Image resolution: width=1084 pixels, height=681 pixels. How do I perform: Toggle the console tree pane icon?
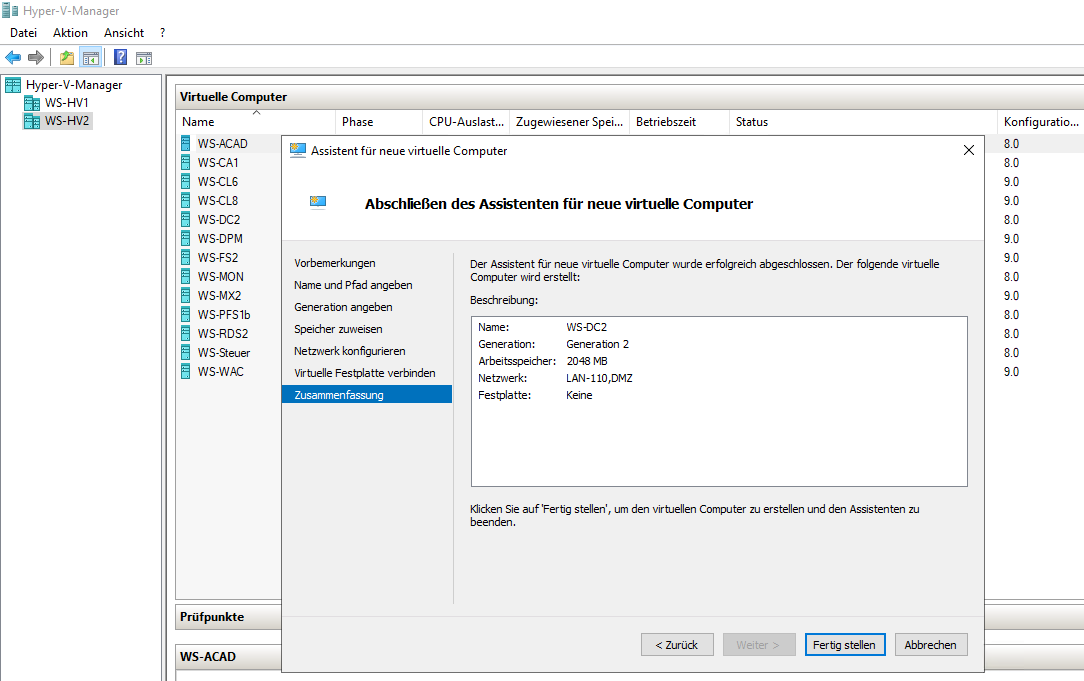tap(91, 57)
